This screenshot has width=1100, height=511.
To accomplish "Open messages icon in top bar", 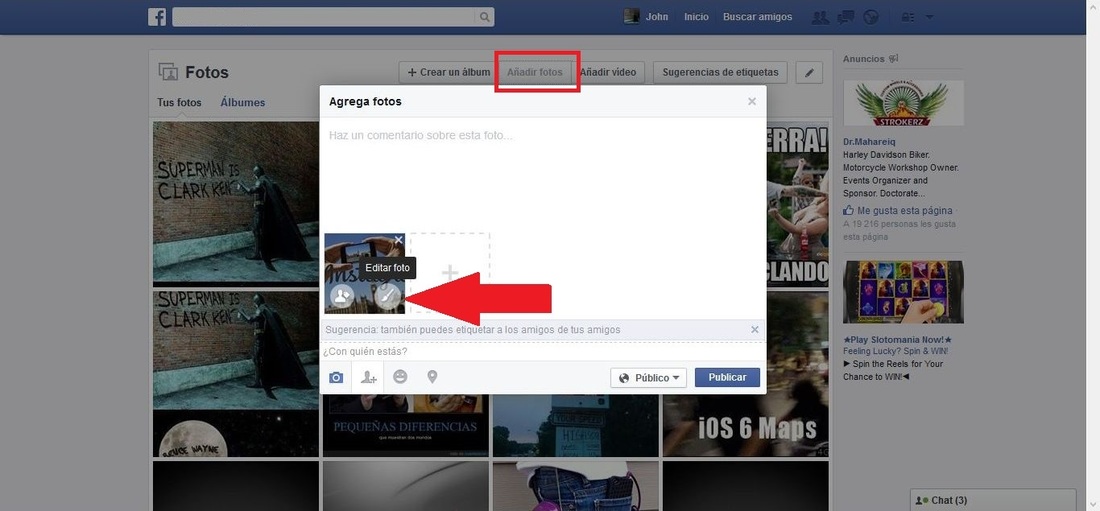I will click(847, 18).
